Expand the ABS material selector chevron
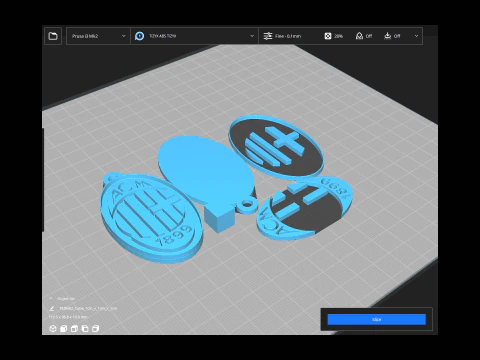 click(252, 36)
